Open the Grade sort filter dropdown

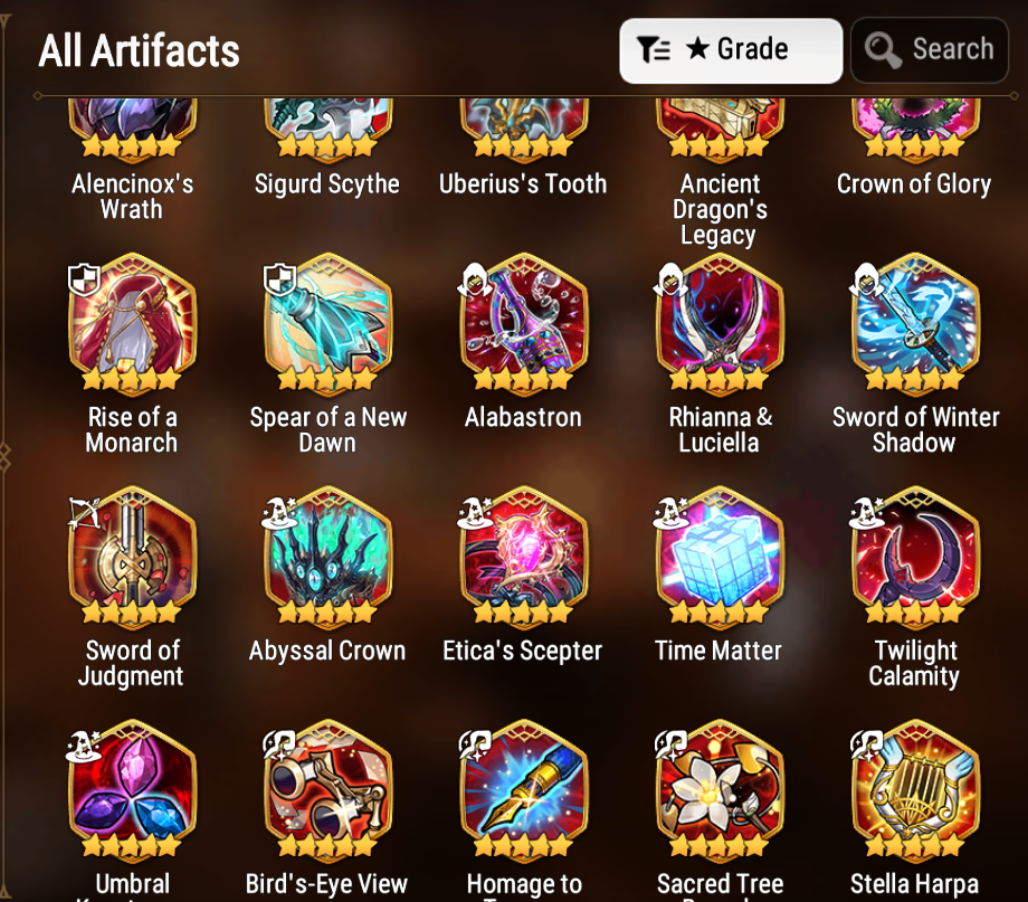pos(730,50)
